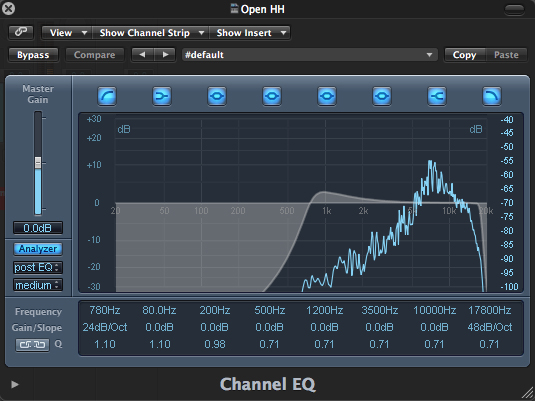The height and width of the screenshot is (401, 535).
Task: Click the Copy button
Action: (464, 55)
